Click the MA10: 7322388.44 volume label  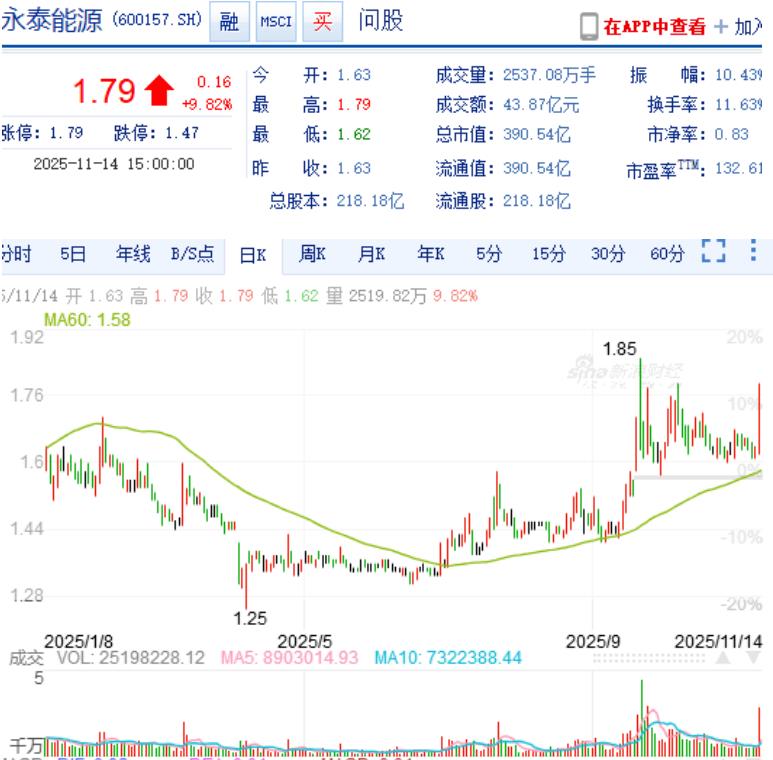point(448,658)
